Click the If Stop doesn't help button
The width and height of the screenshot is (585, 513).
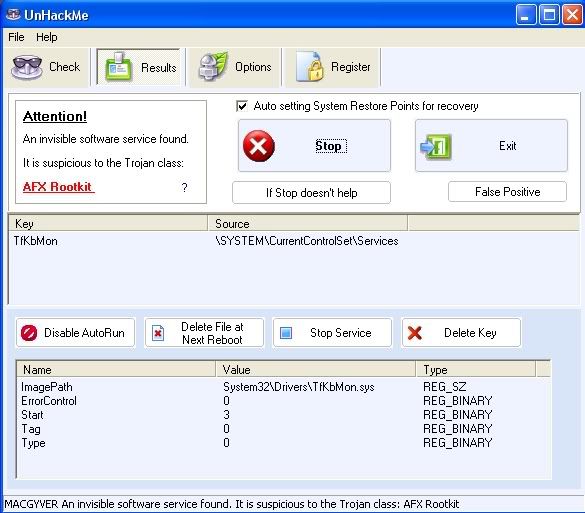tap(312, 193)
